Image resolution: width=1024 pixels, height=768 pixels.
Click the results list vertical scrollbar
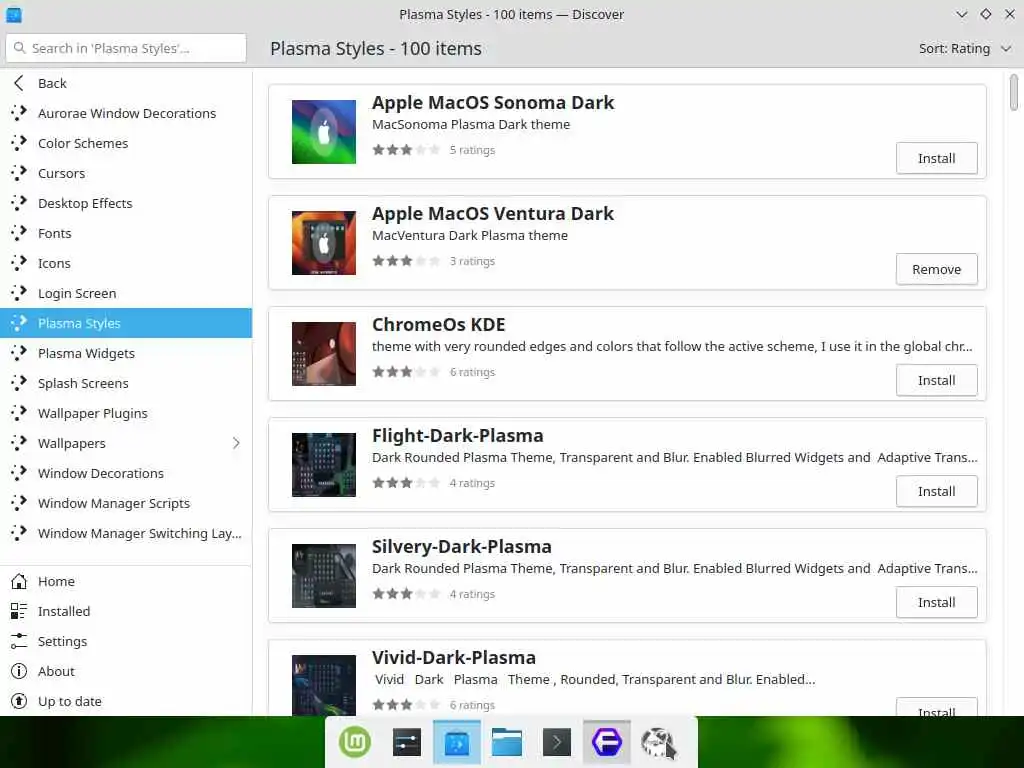pyautogui.click(x=1014, y=93)
